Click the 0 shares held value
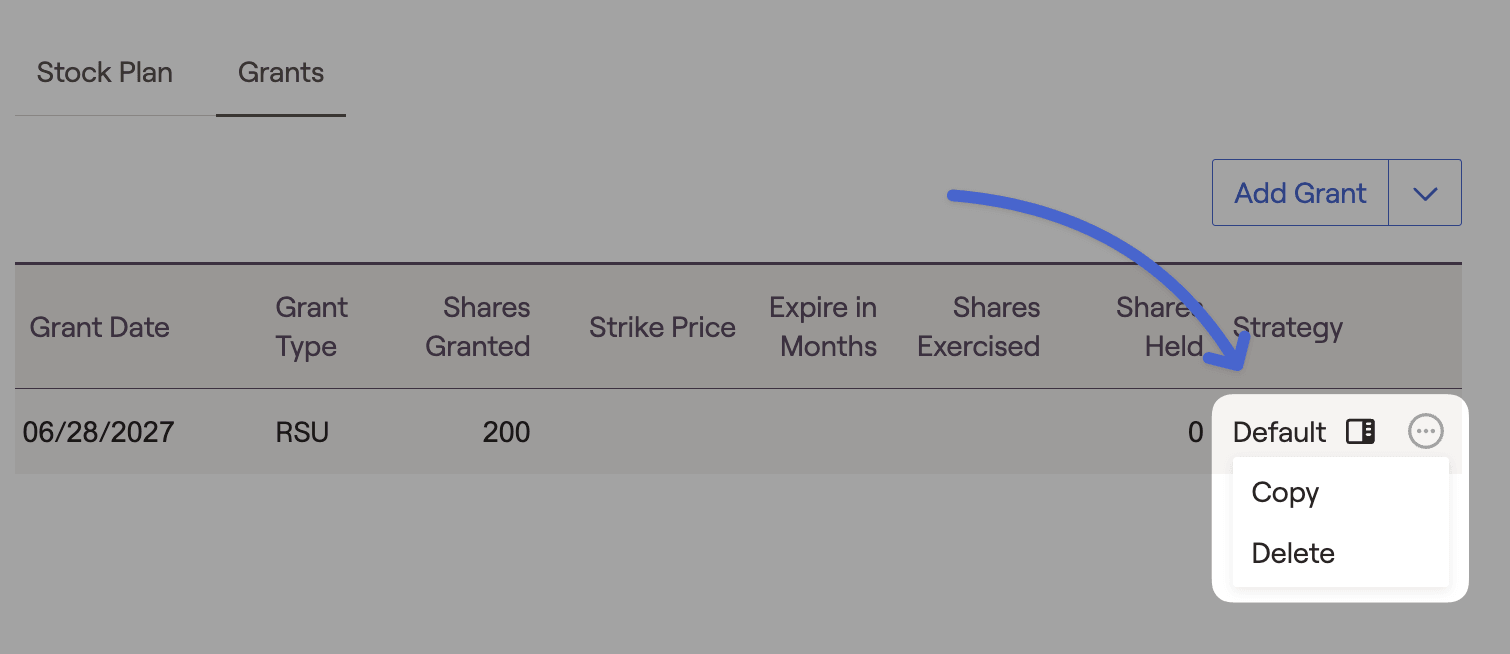The image size is (1510, 654). (1195, 432)
